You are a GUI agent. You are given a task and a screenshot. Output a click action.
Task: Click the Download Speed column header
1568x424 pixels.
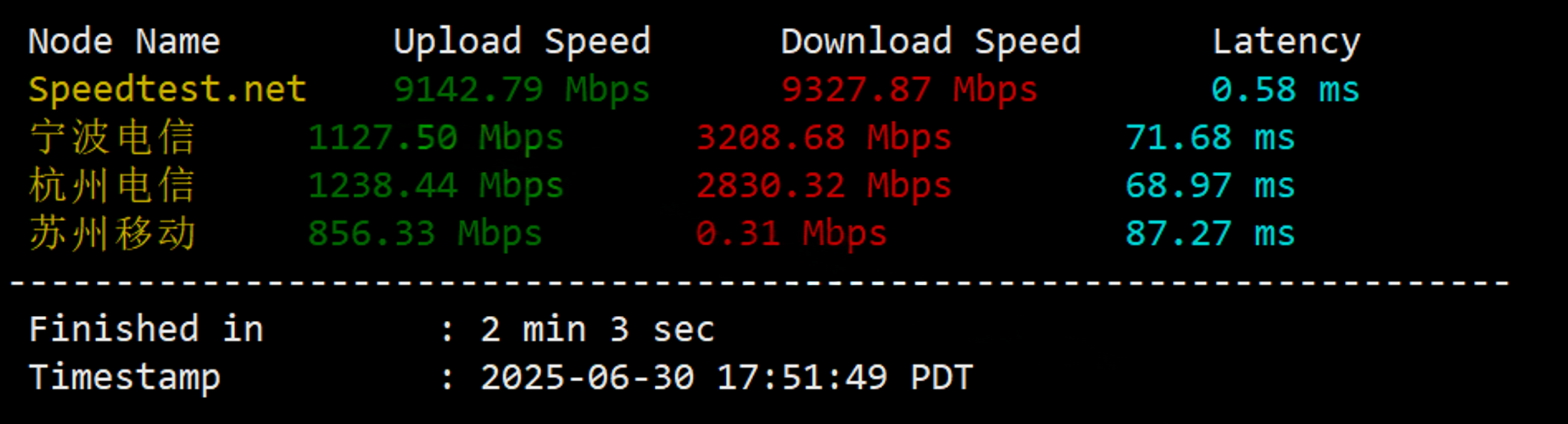[931, 42]
